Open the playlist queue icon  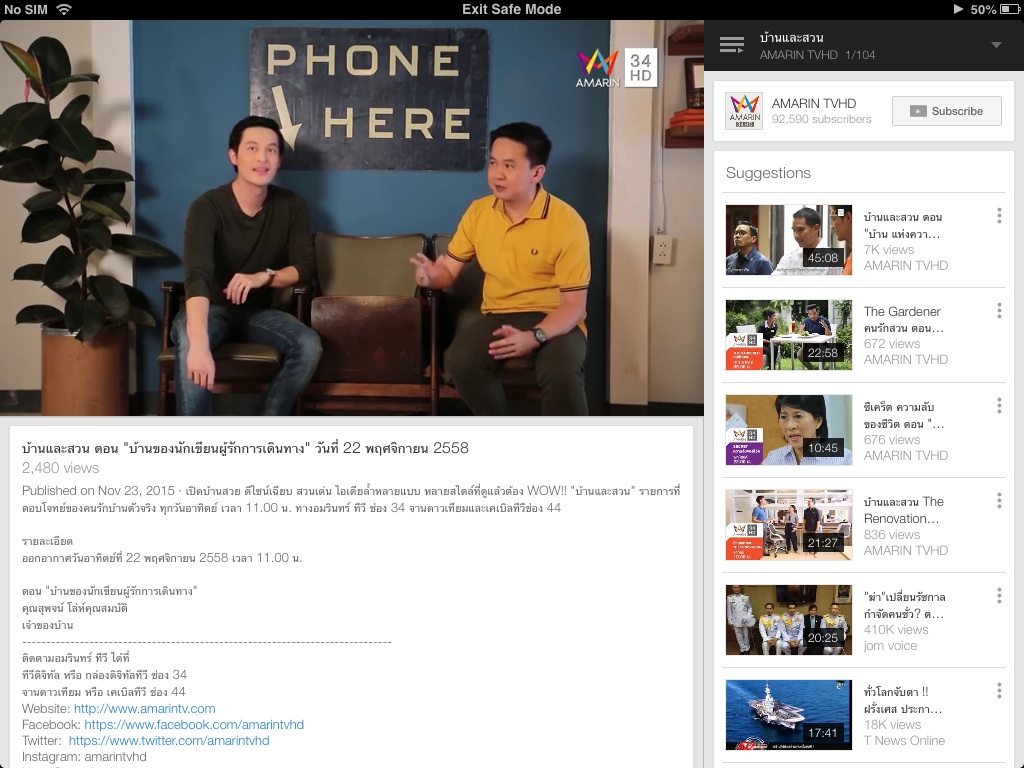(731, 45)
